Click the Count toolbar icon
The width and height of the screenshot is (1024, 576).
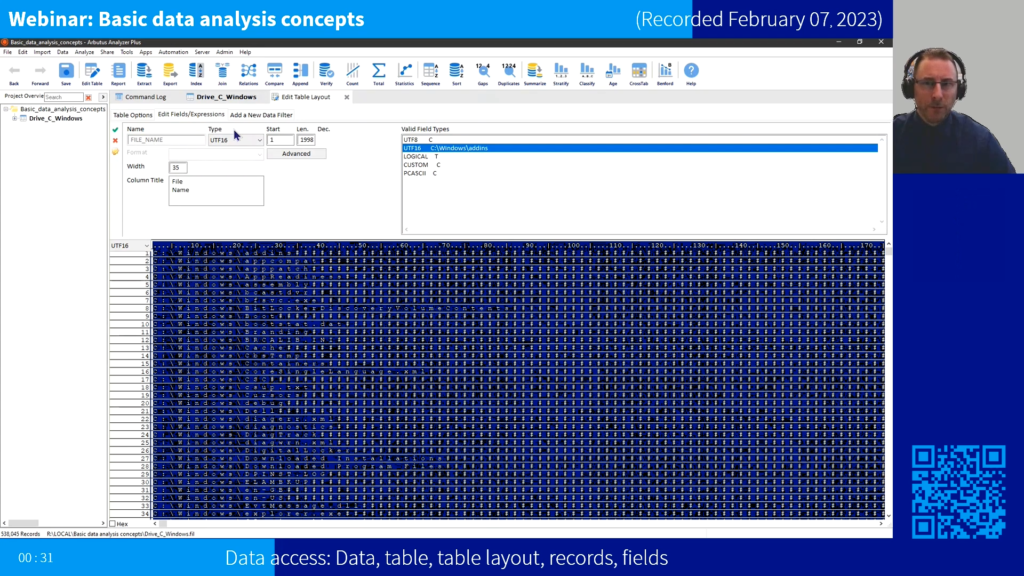tap(353, 74)
